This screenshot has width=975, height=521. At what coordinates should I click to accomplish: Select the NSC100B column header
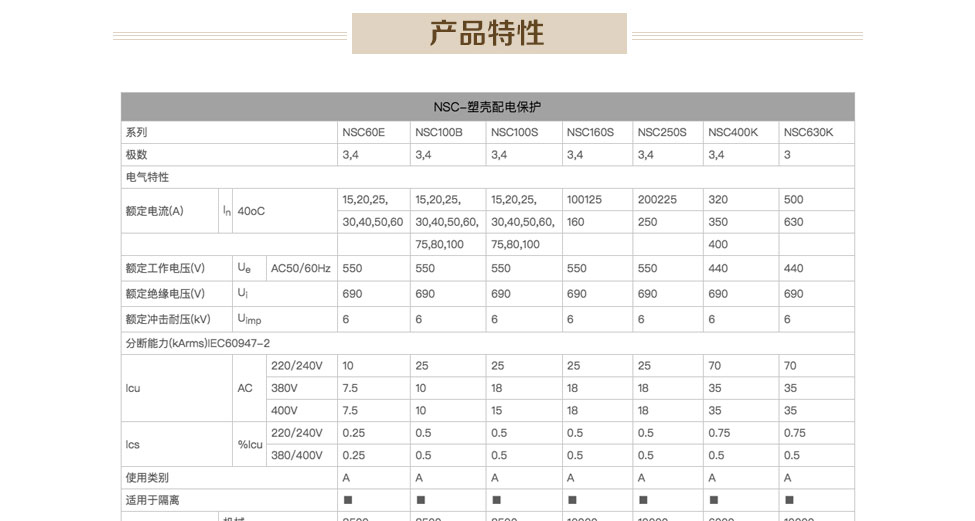tap(438, 133)
